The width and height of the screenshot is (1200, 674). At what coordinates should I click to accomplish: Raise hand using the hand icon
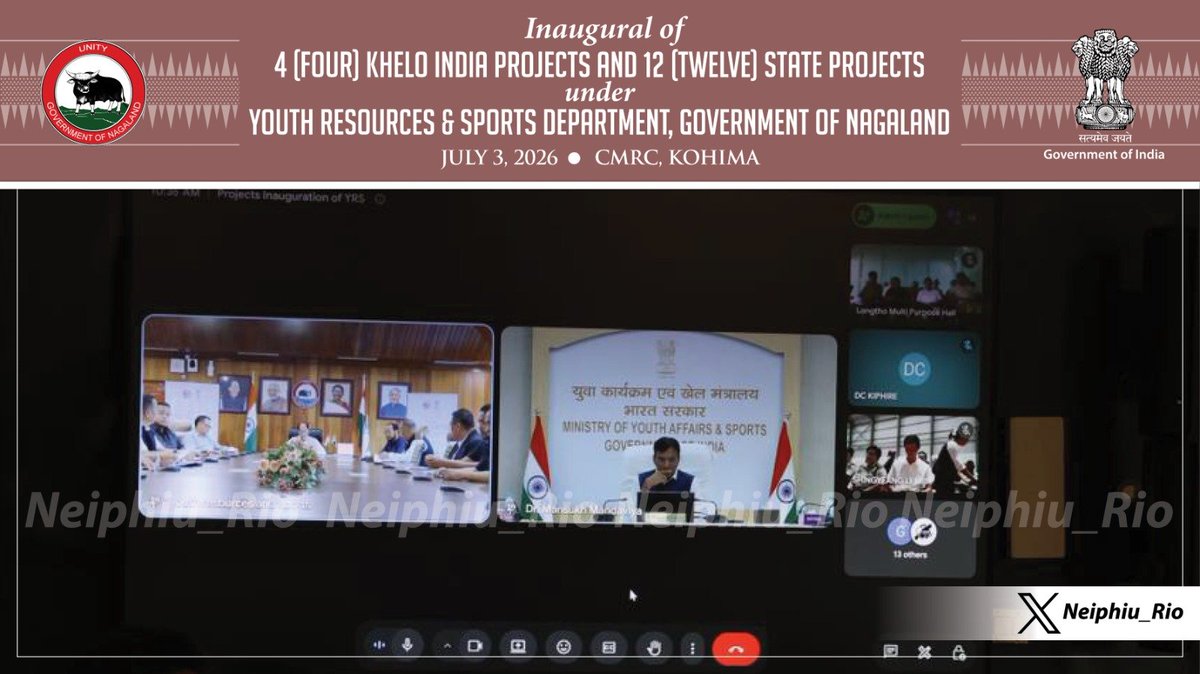coord(654,647)
